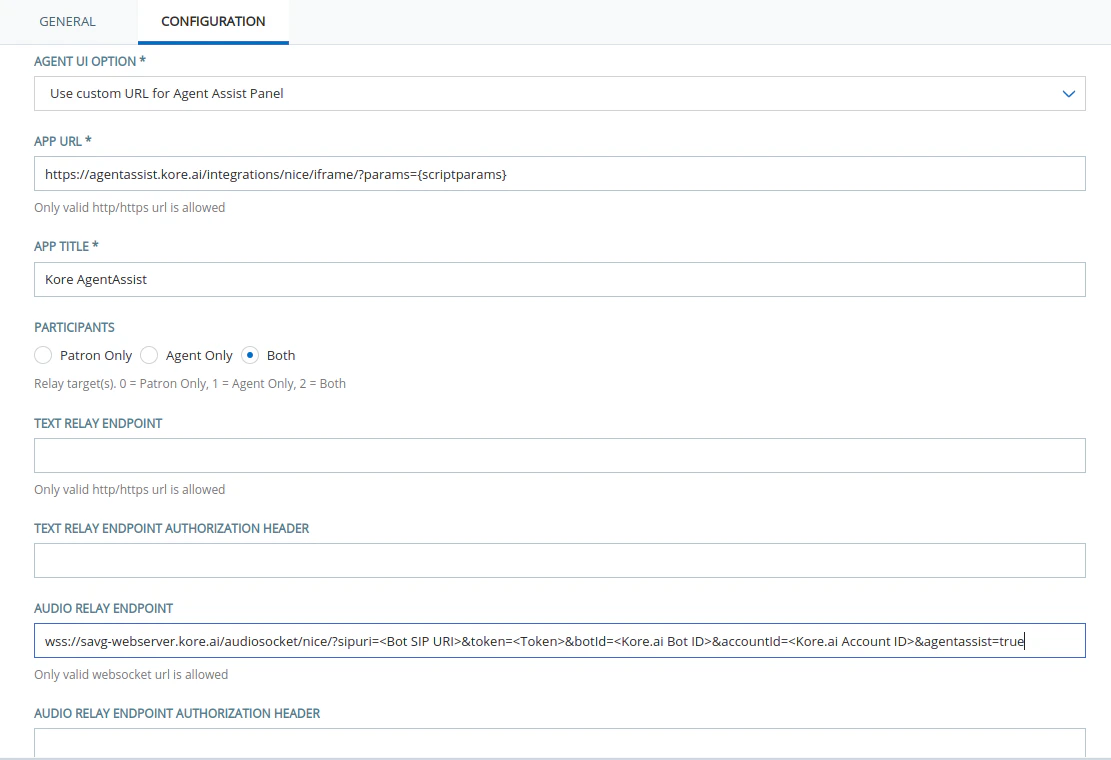Click the Kore AgentAssist title value
The image size is (1111, 760).
pos(95,279)
